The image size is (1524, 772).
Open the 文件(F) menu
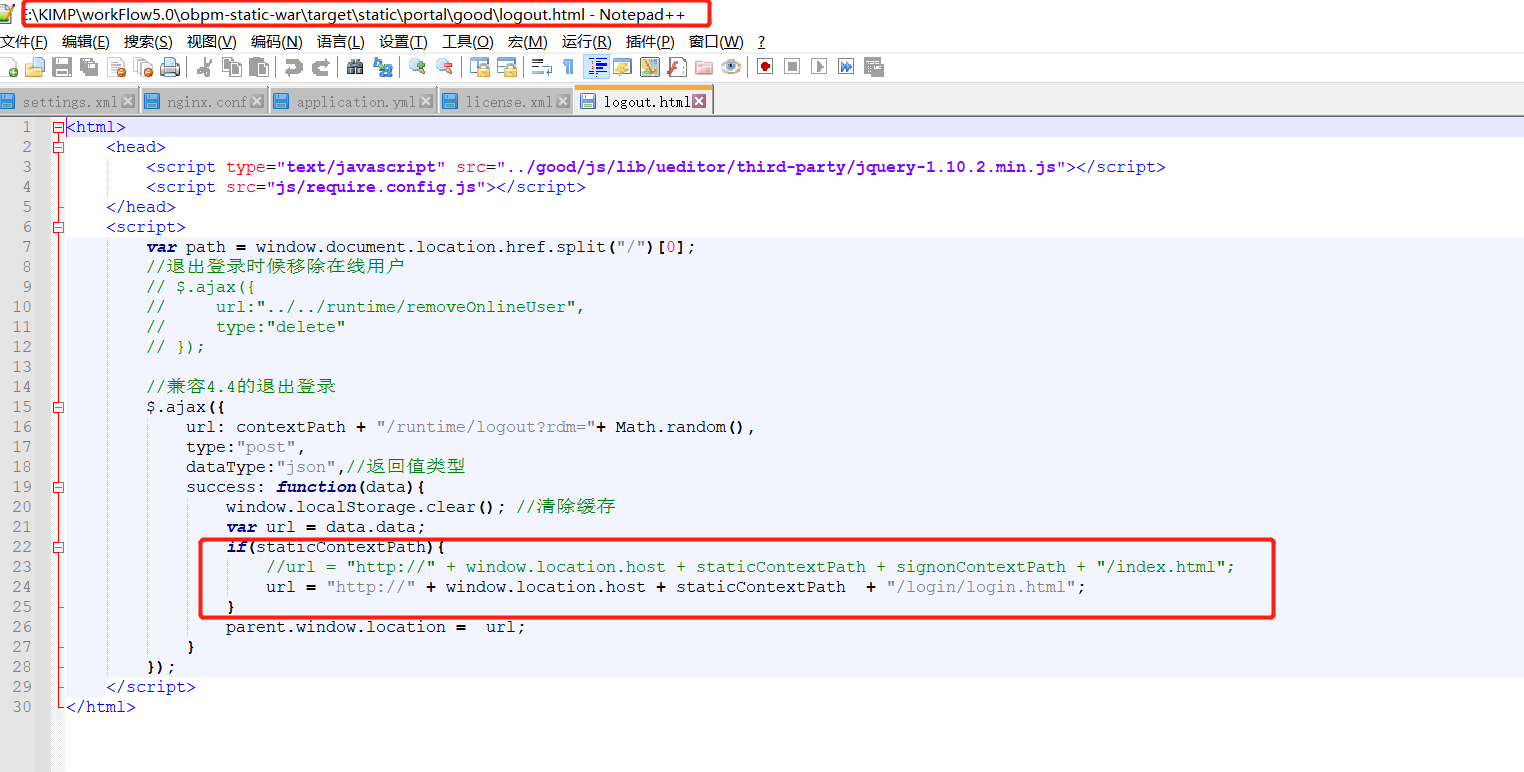click(24, 41)
